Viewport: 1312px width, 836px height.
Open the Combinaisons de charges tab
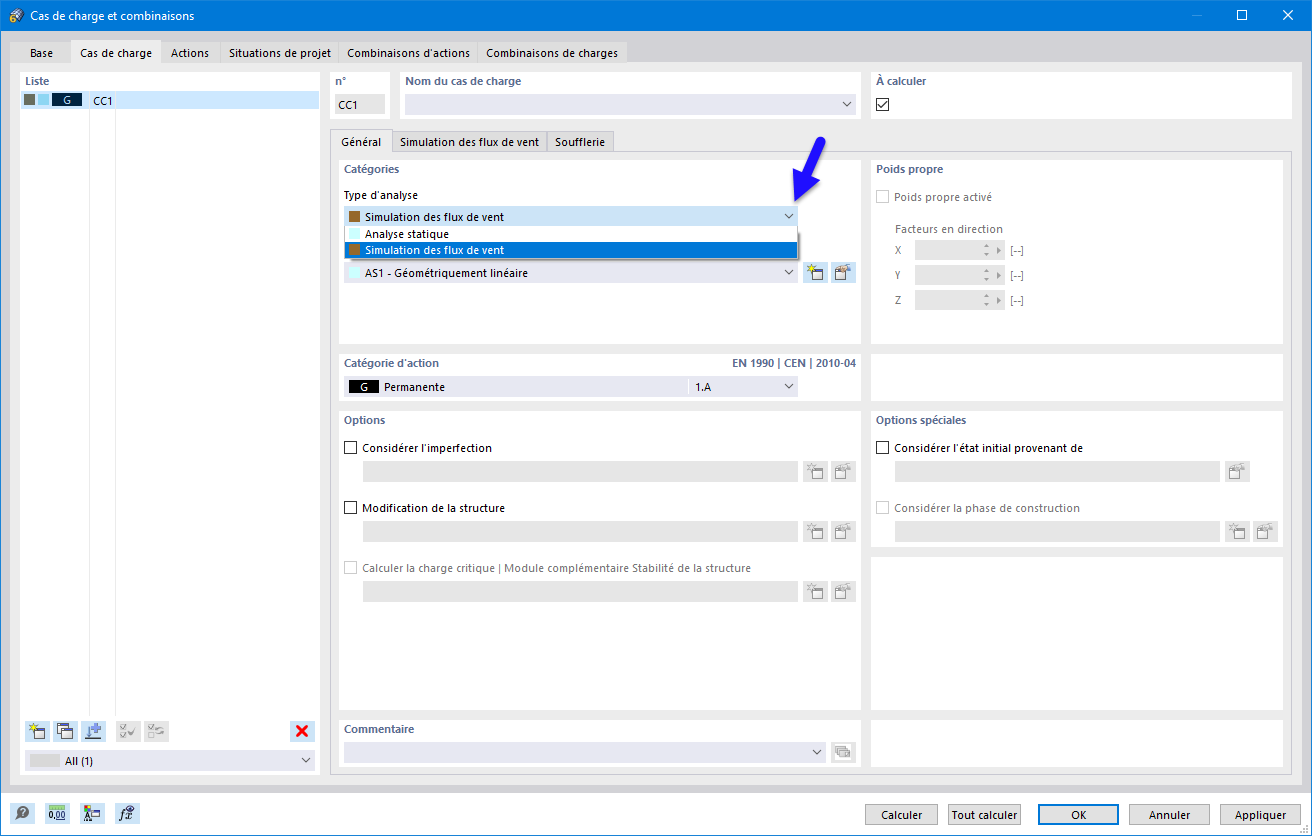tap(552, 53)
